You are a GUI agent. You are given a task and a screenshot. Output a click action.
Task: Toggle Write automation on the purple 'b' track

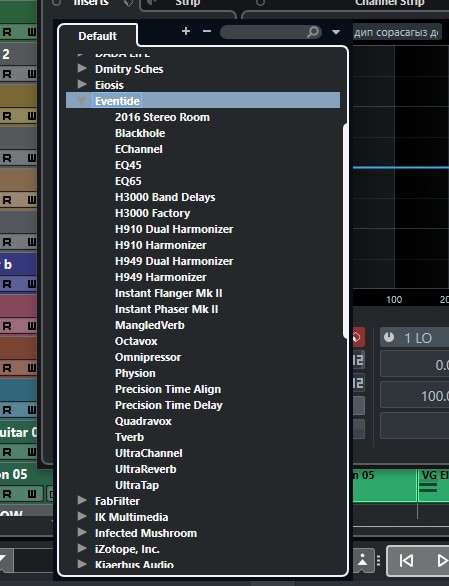[x=31, y=284]
